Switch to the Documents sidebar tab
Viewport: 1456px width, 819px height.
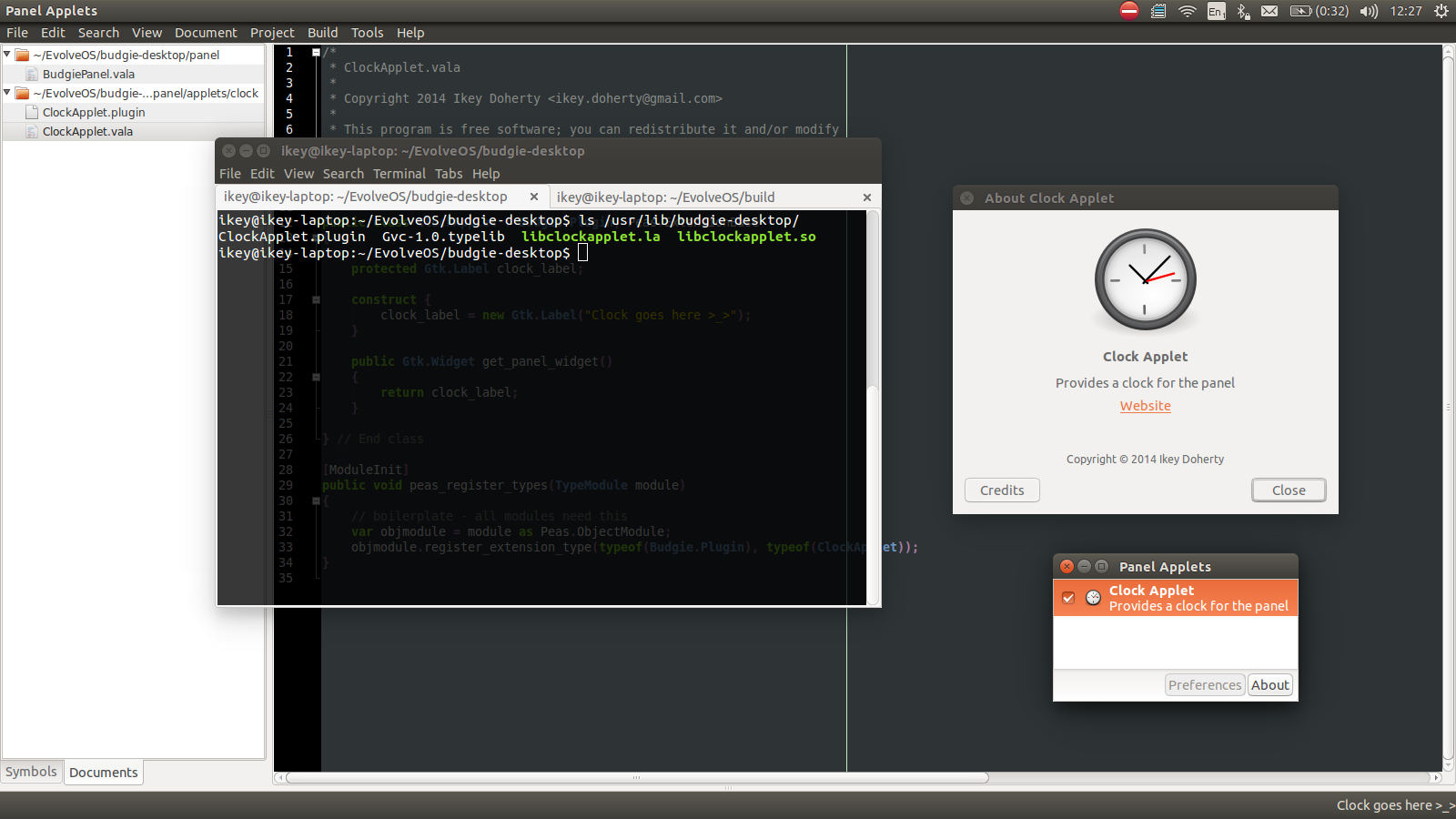click(x=104, y=773)
